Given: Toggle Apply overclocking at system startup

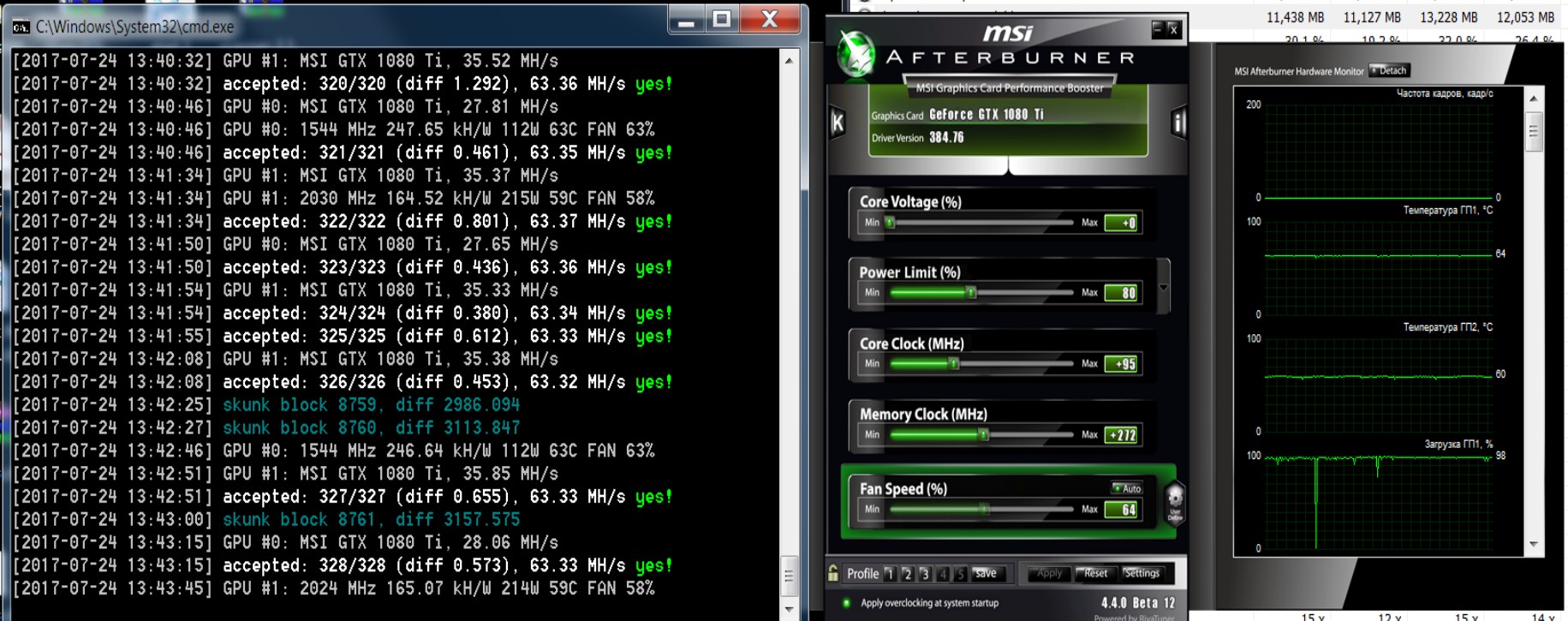Looking at the screenshot, I should (847, 603).
